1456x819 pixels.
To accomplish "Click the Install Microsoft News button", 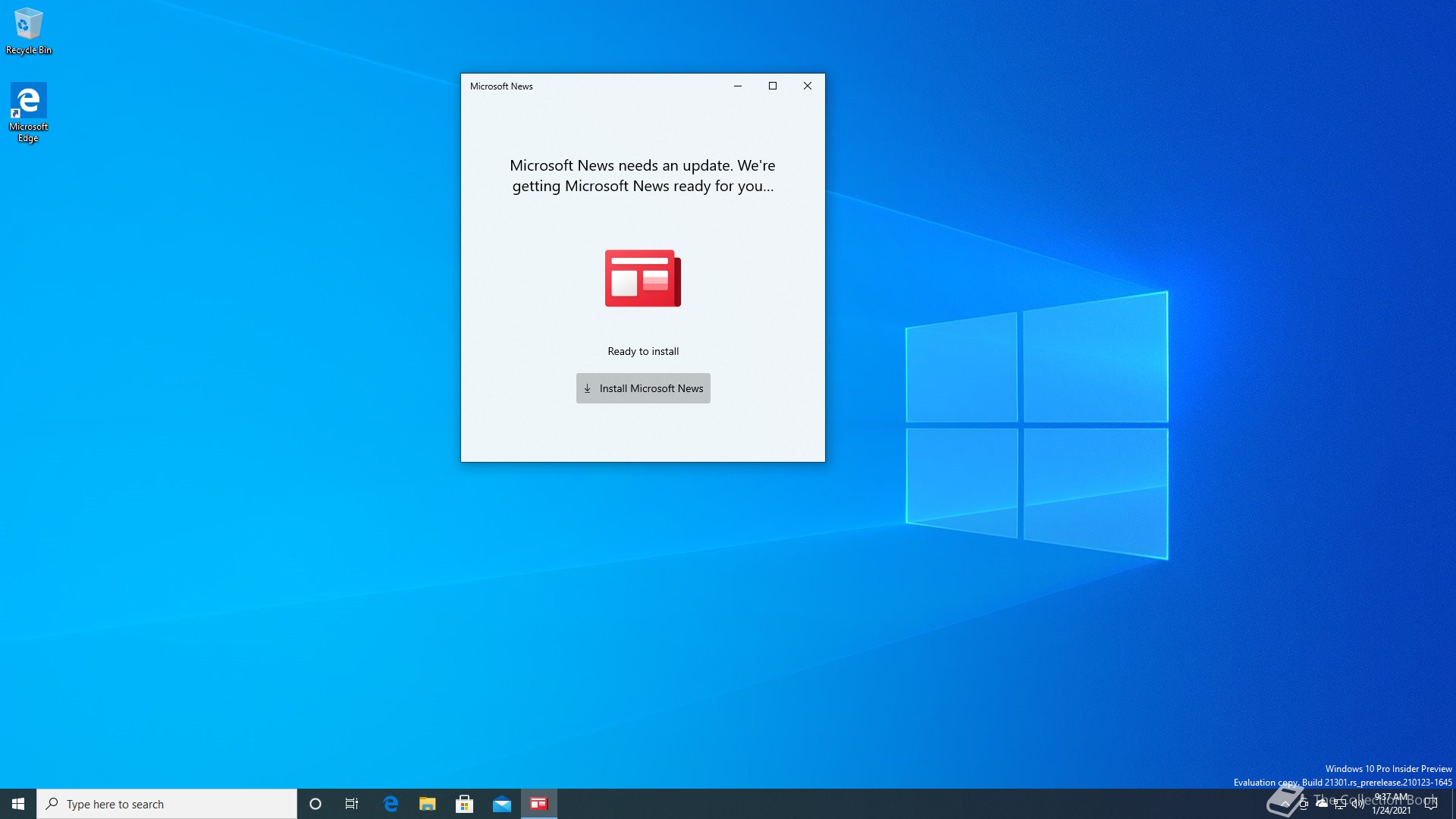I will [x=643, y=388].
